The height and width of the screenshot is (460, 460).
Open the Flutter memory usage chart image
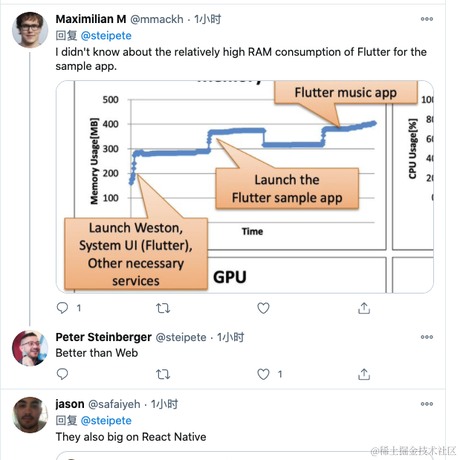point(245,187)
